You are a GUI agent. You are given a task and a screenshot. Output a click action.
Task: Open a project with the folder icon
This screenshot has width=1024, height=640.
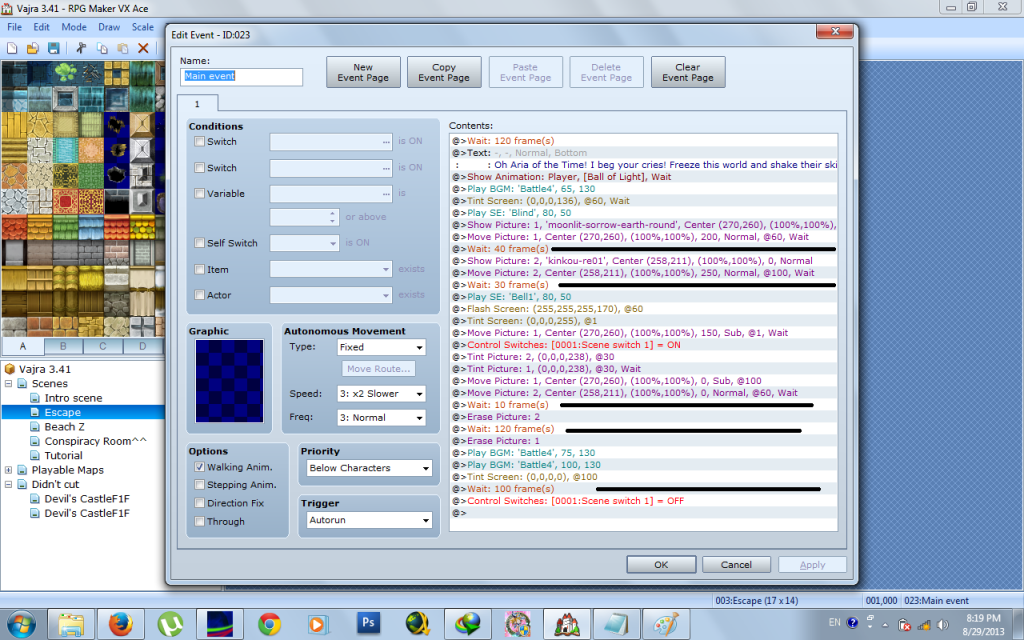33,48
